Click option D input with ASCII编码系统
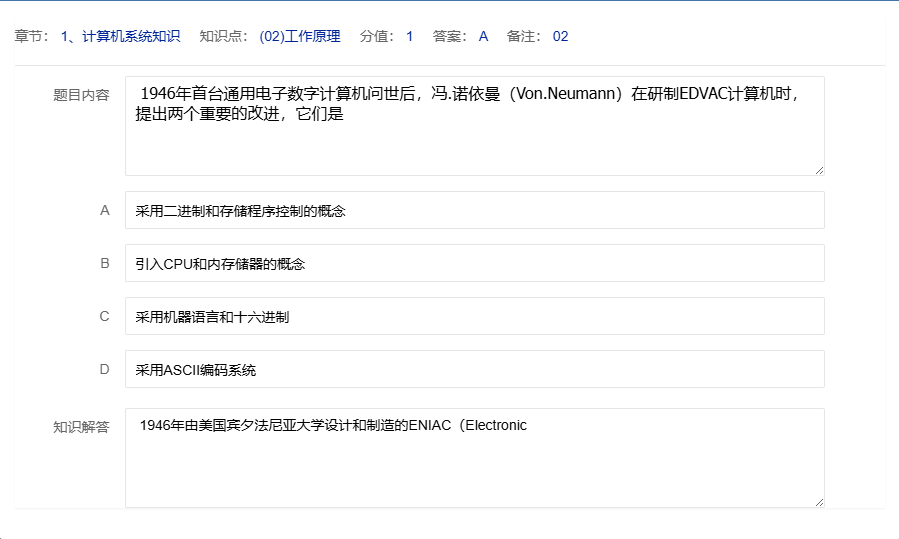This screenshot has width=899, height=539. (474, 369)
